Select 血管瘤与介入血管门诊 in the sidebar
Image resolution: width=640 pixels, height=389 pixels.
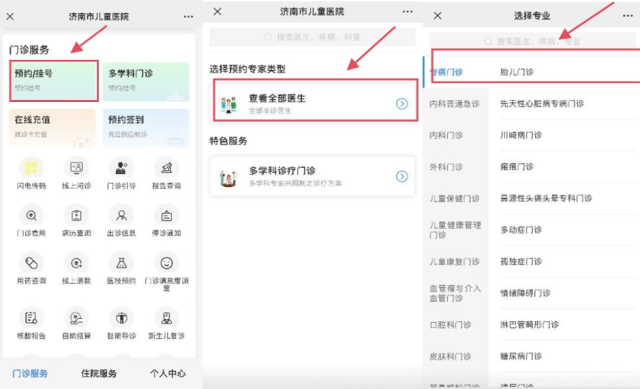pyautogui.click(x=456, y=293)
